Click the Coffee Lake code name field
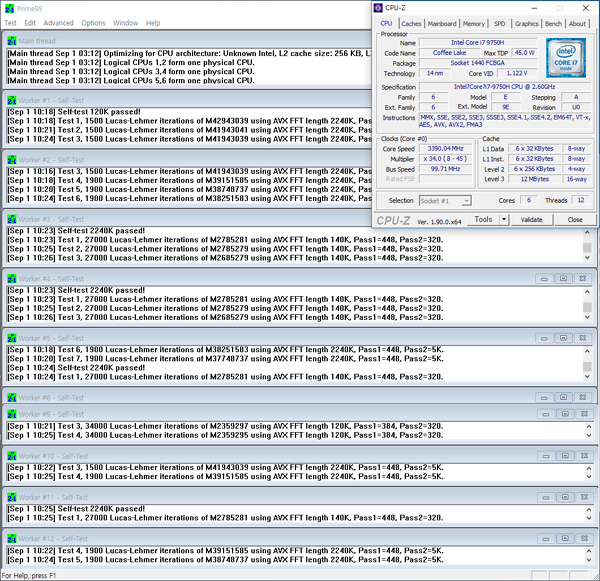 450,53
